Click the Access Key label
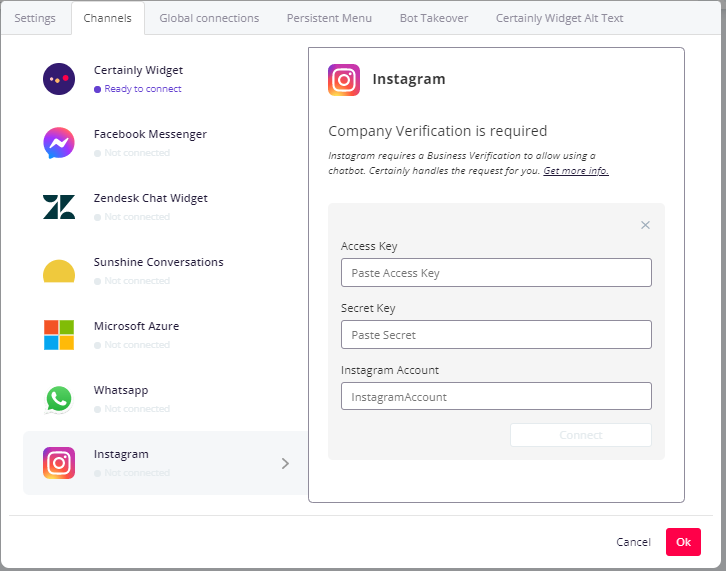 point(369,246)
